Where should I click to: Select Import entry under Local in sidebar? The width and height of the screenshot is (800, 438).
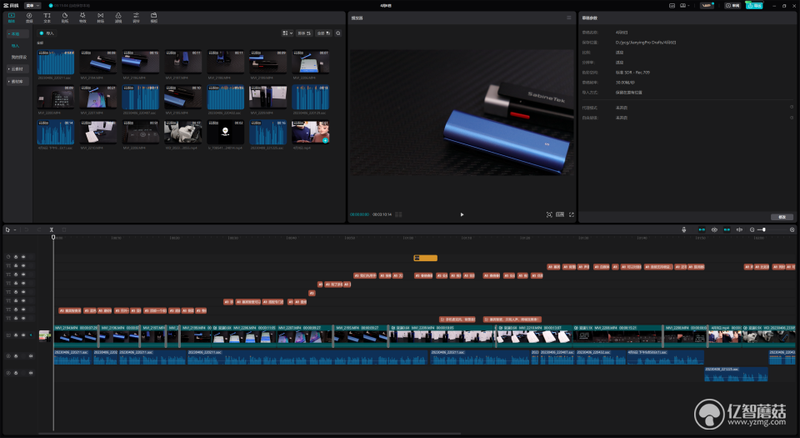click(15, 45)
